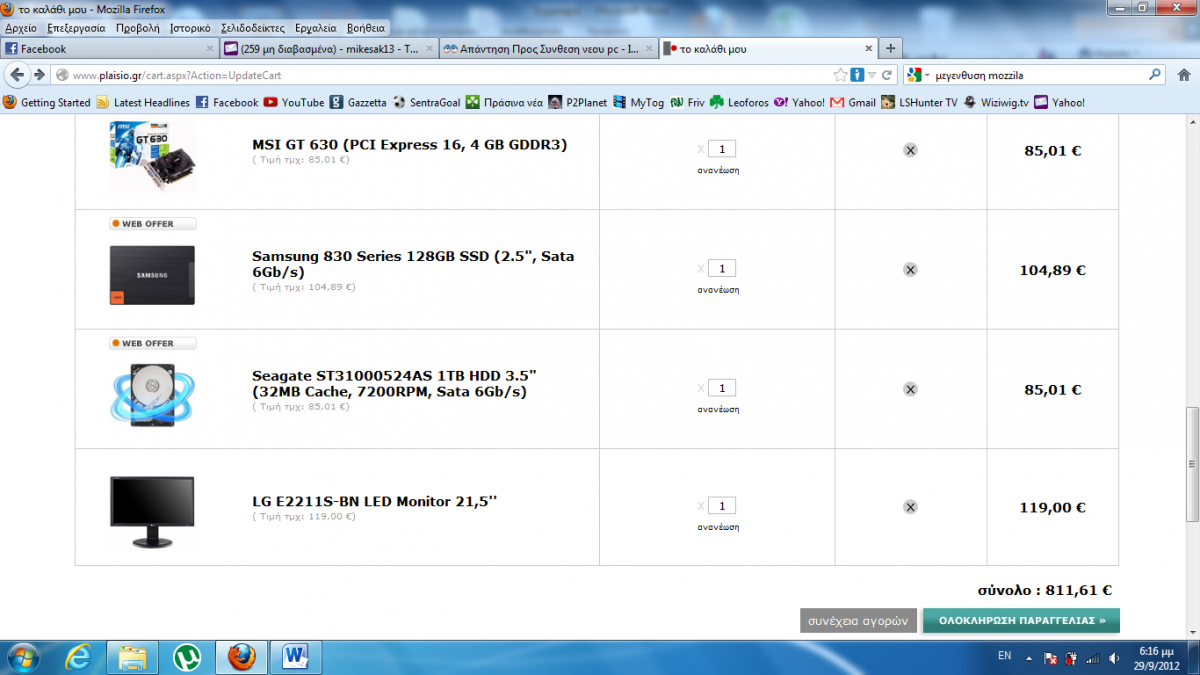The width and height of the screenshot is (1200, 675).
Task: Open the YouTube bookmark
Action: click(294, 102)
